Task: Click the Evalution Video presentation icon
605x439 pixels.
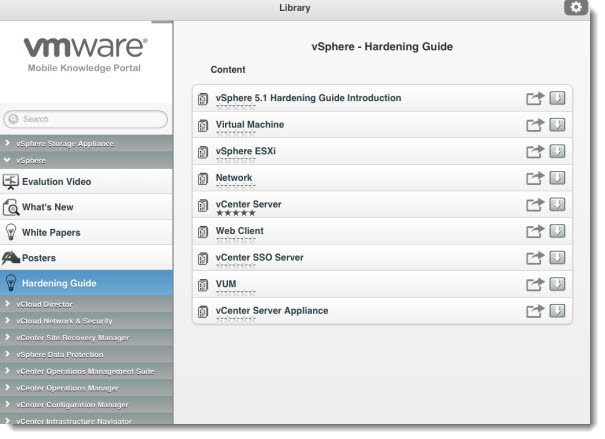Action: pos(10,182)
